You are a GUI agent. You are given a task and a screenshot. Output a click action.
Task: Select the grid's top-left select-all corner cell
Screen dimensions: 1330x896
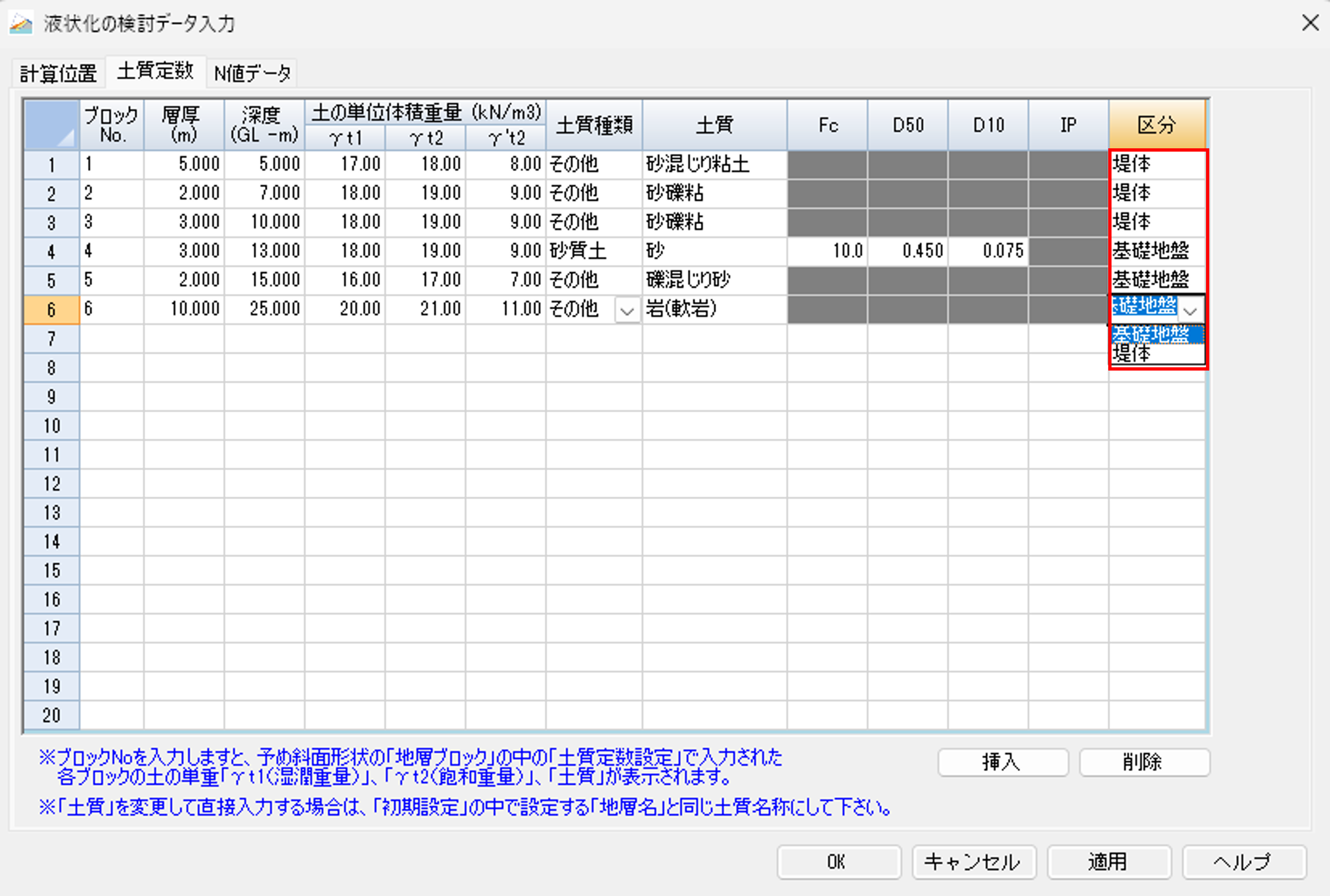51,125
